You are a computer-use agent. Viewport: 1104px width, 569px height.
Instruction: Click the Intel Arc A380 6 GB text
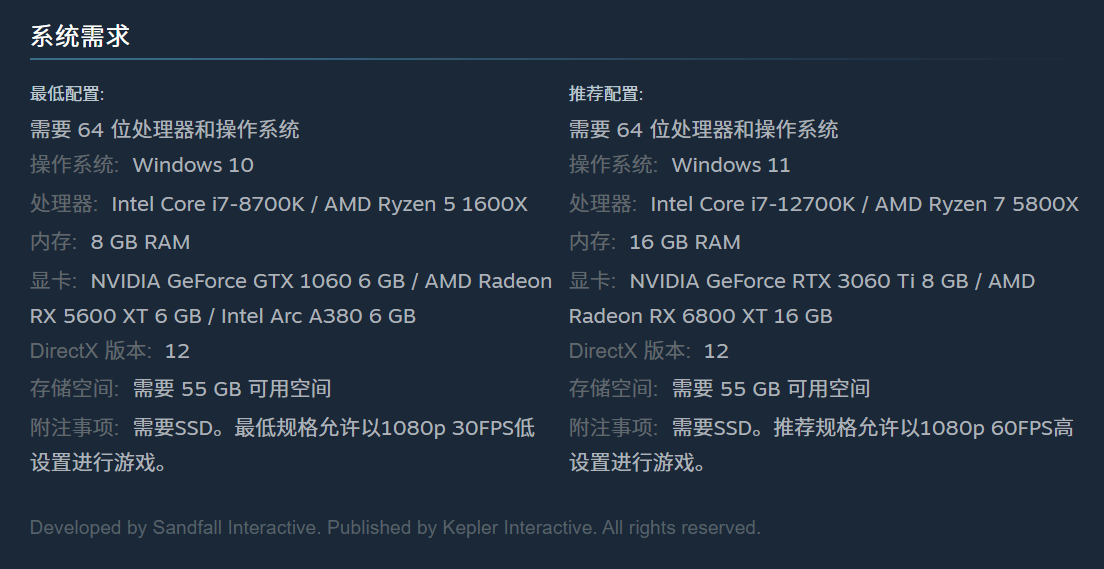coord(318,316)
